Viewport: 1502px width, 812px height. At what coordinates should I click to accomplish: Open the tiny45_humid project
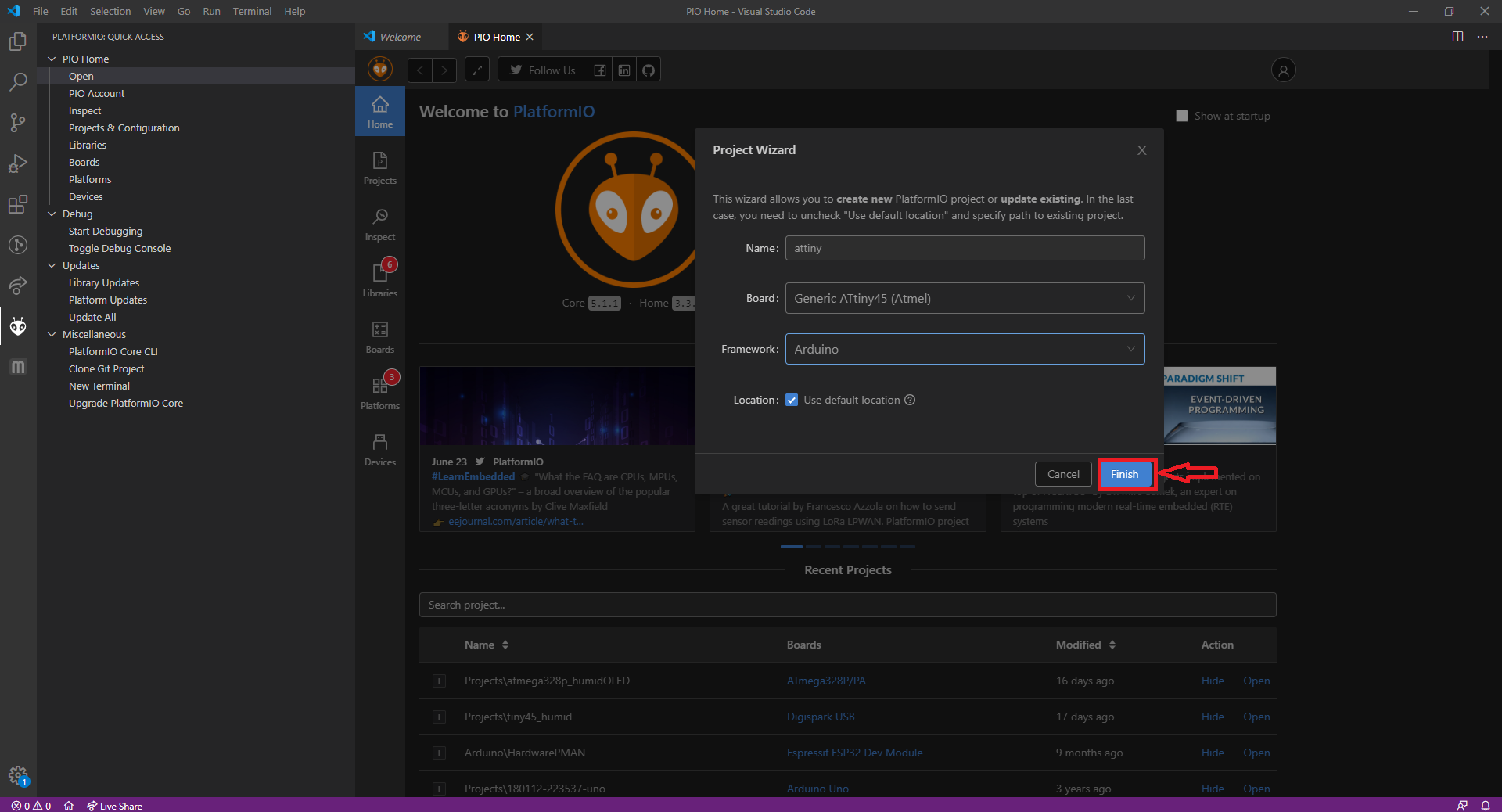pos(1256,717)
